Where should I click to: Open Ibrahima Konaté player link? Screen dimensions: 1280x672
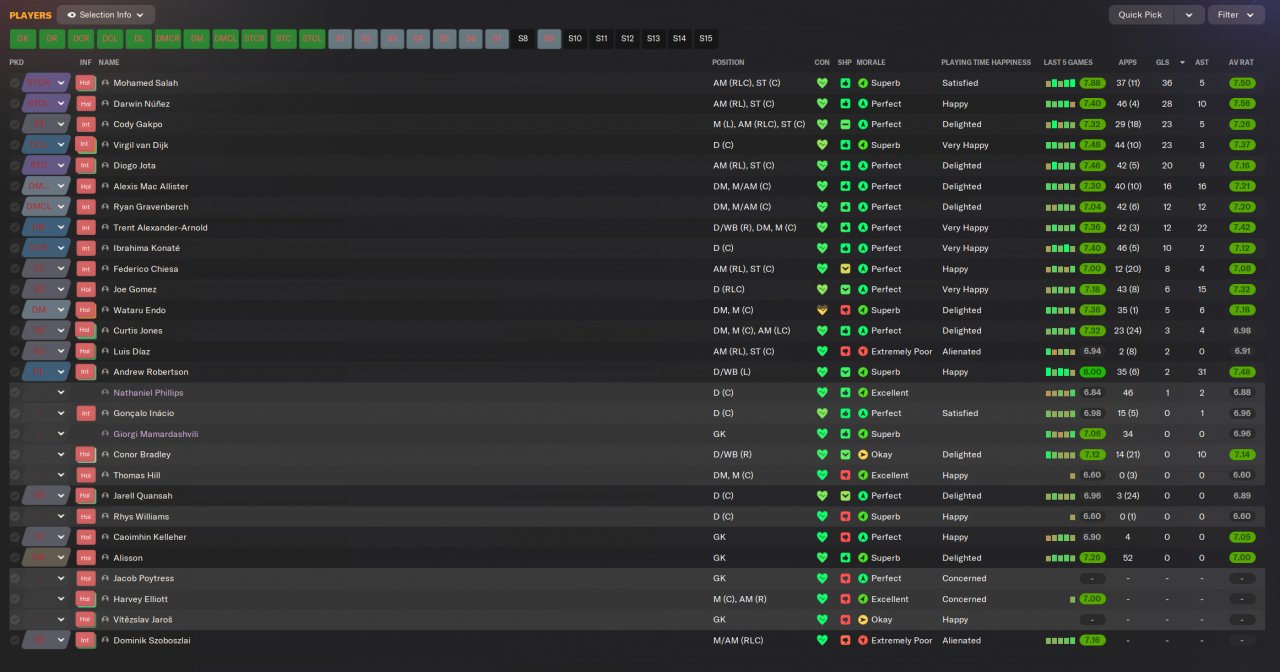pos(144,248)
